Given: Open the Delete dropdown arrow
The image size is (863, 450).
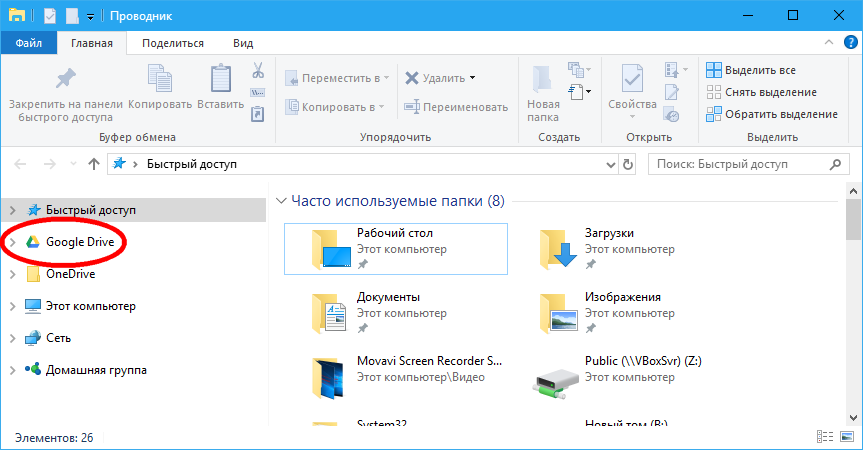Looking at the screenshot, I should (x=472, y=78).
